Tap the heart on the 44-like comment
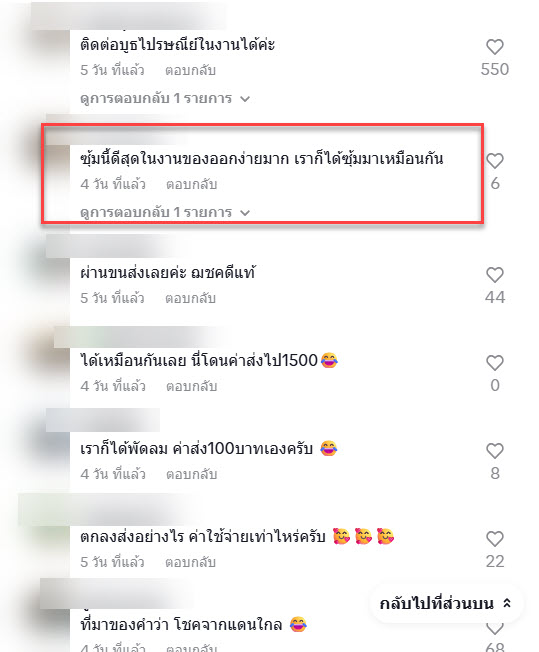This screenshot has height=652, width=539. tap(494, 275)
